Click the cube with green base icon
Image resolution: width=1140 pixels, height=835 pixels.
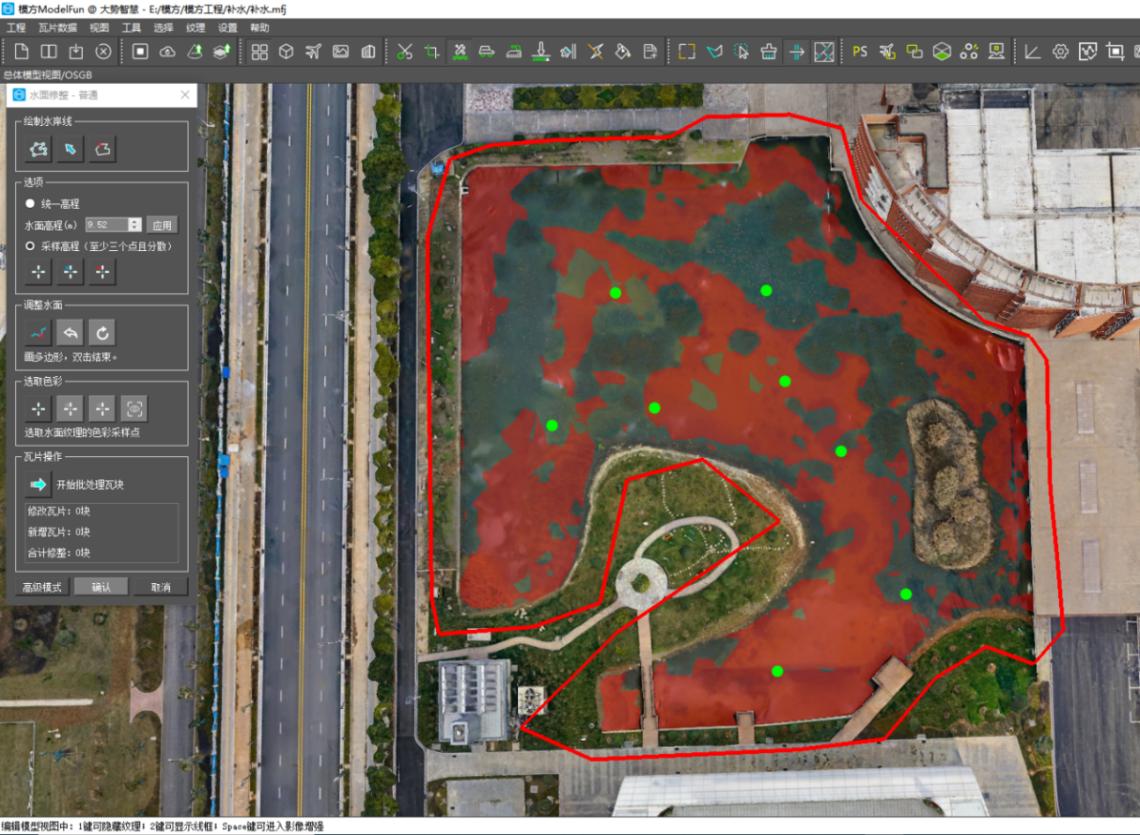pyautogui.click(x=942, y=52)
